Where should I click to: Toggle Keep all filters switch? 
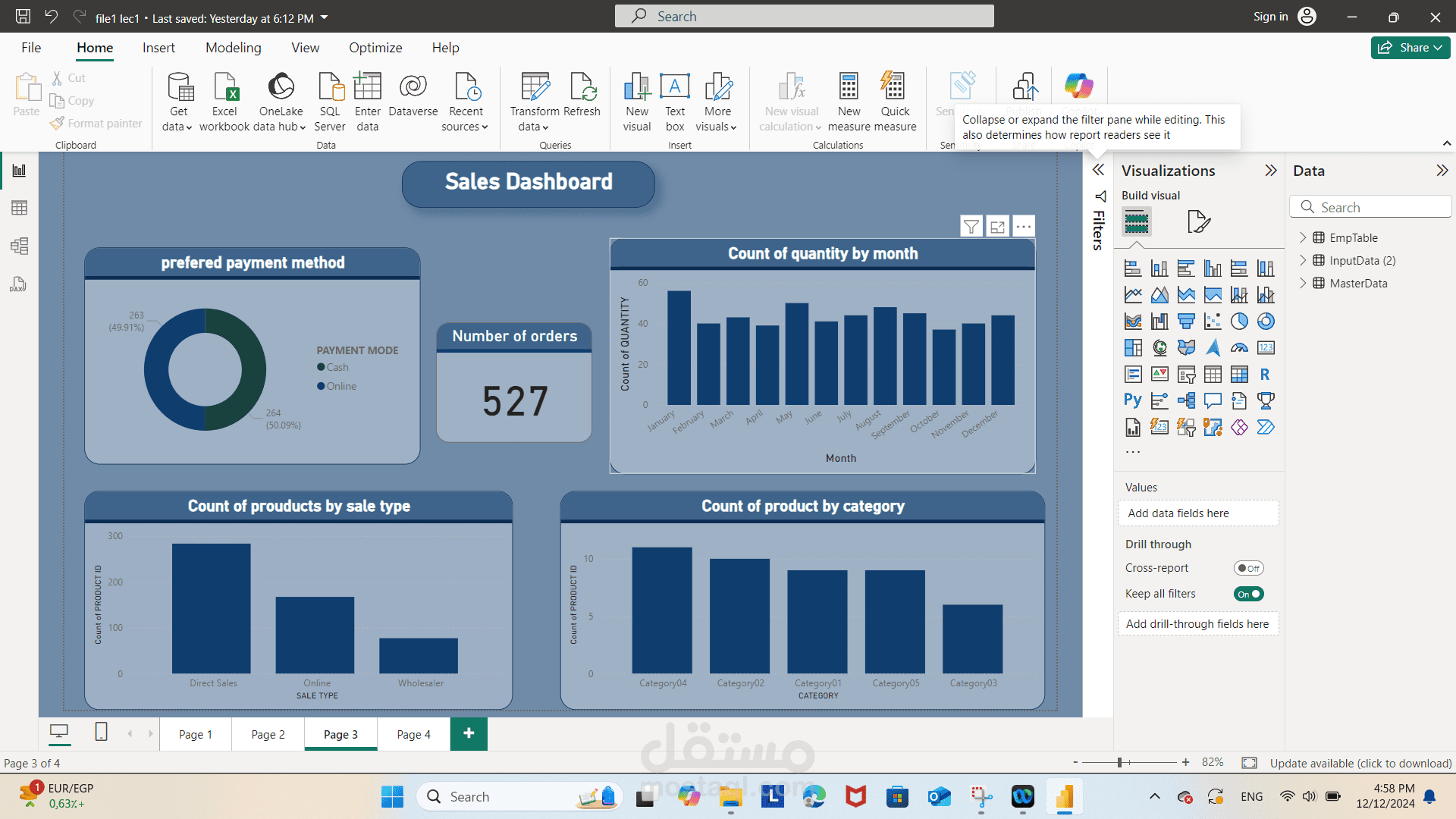coord(1248,594)
